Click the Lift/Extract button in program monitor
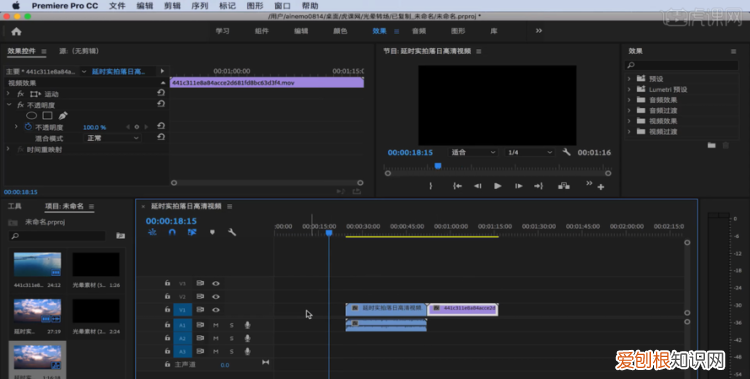750x379 pixels. [564, 186]
